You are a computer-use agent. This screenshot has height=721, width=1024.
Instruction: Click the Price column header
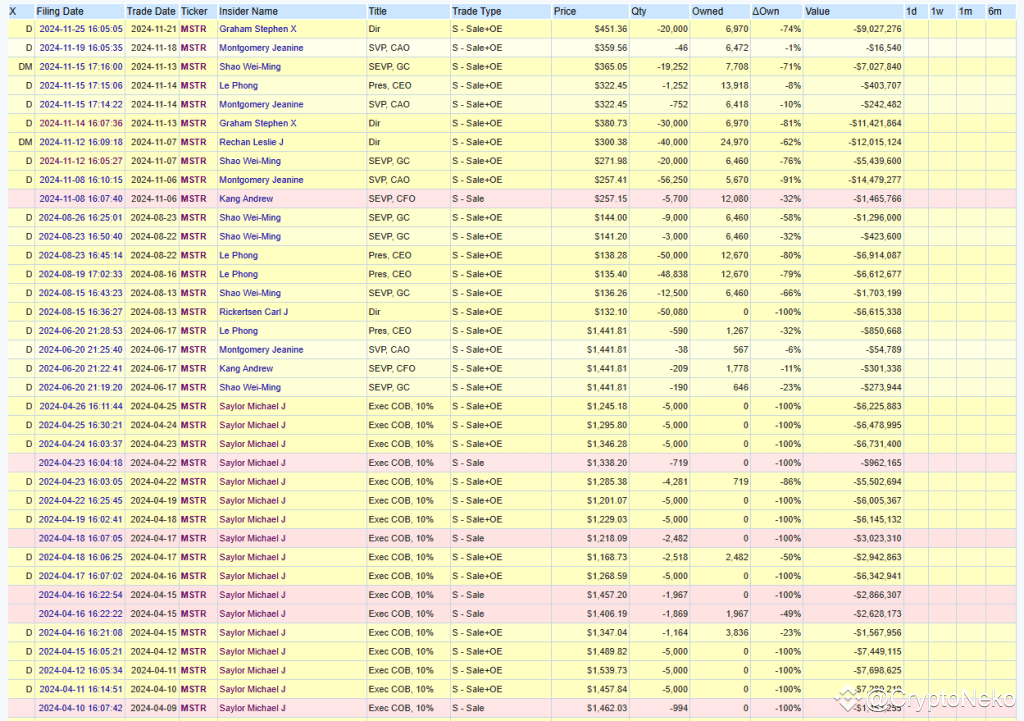(x=565, y=11)
